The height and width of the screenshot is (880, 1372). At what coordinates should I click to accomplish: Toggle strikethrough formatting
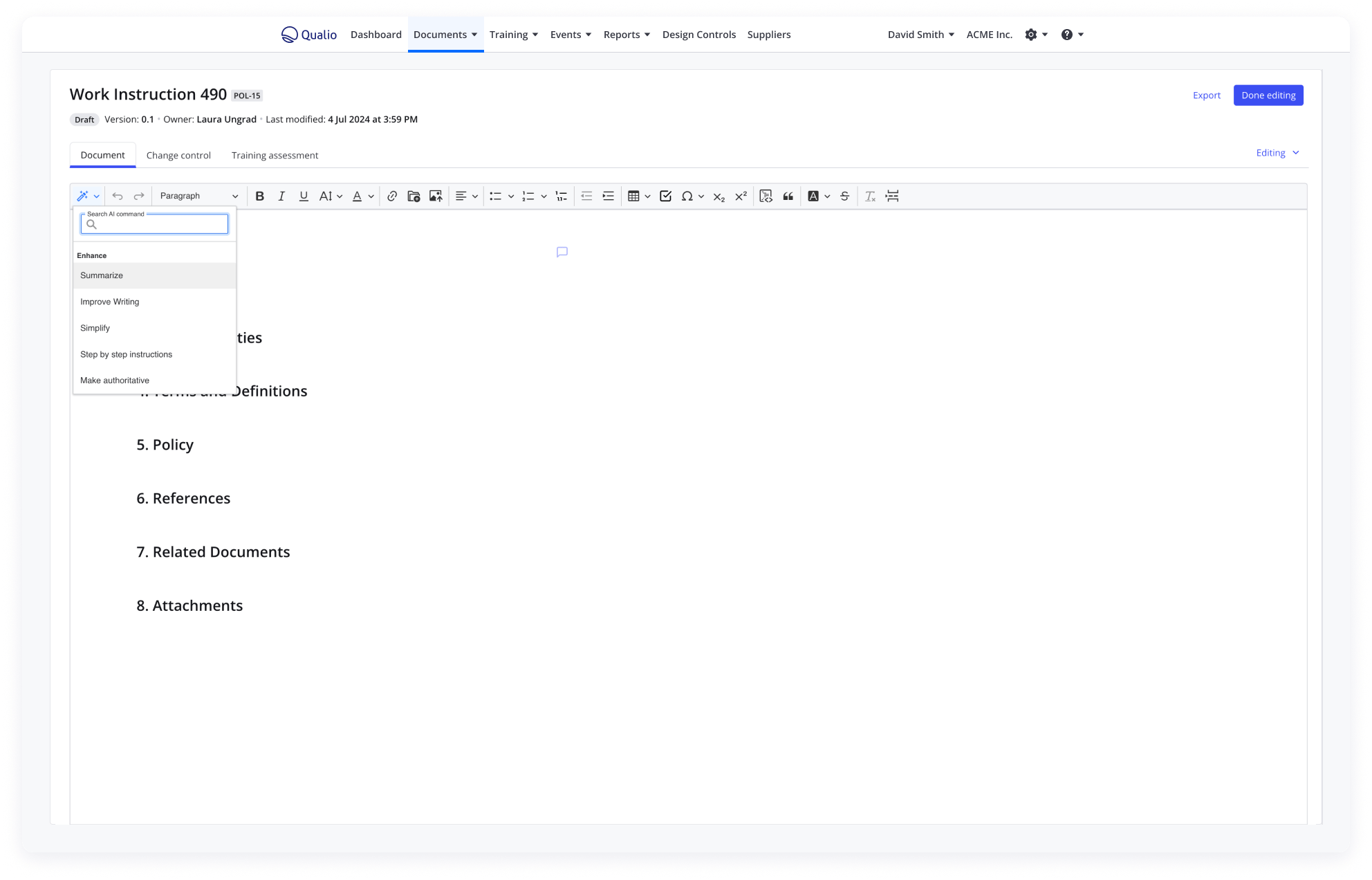tap(844, 196)
